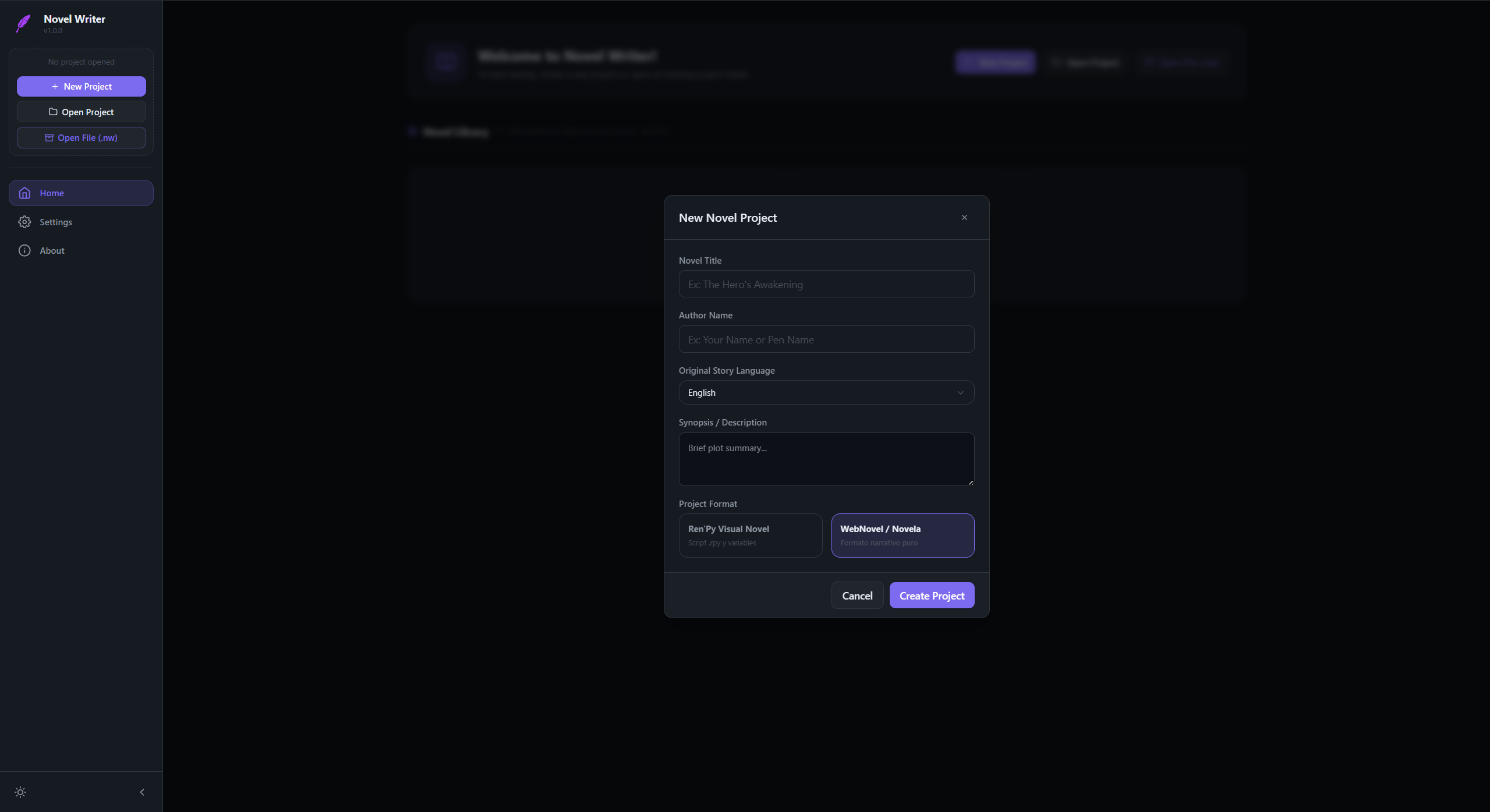Click the language dropdown chevron arrow
Screen dimensions: 1490x812
coord(960,392)
